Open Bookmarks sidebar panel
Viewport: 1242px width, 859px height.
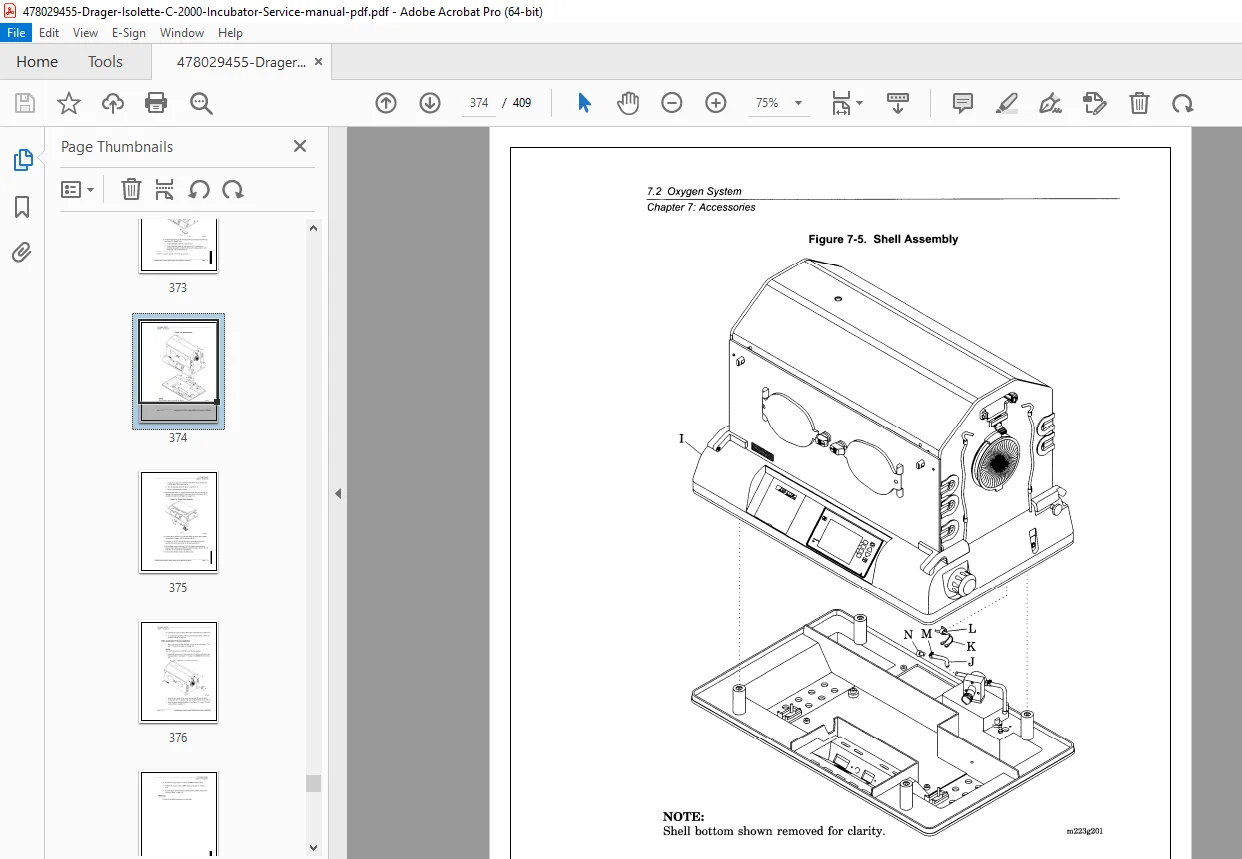coord(22,207)
